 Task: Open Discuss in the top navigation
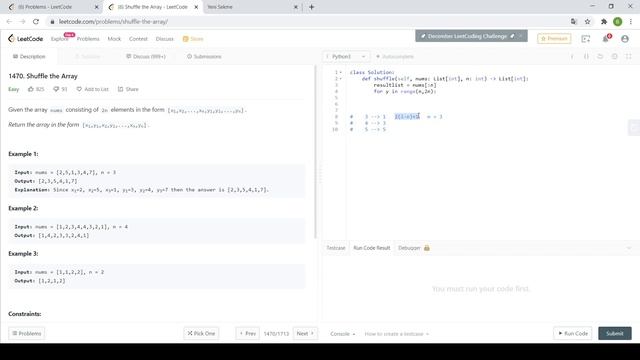pyautogui.click(x=164, y=39)
